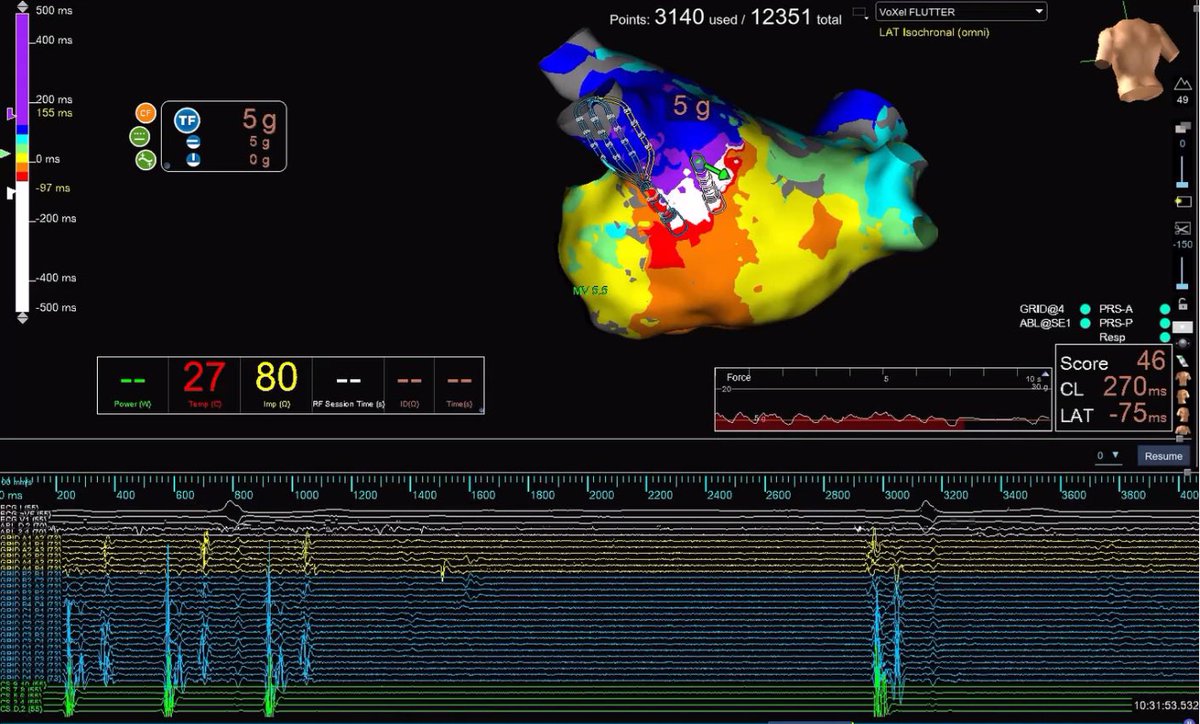Click the first torso preset view icon
This screenshot has height=724, width=1200.
click(x=1184, y=379)
